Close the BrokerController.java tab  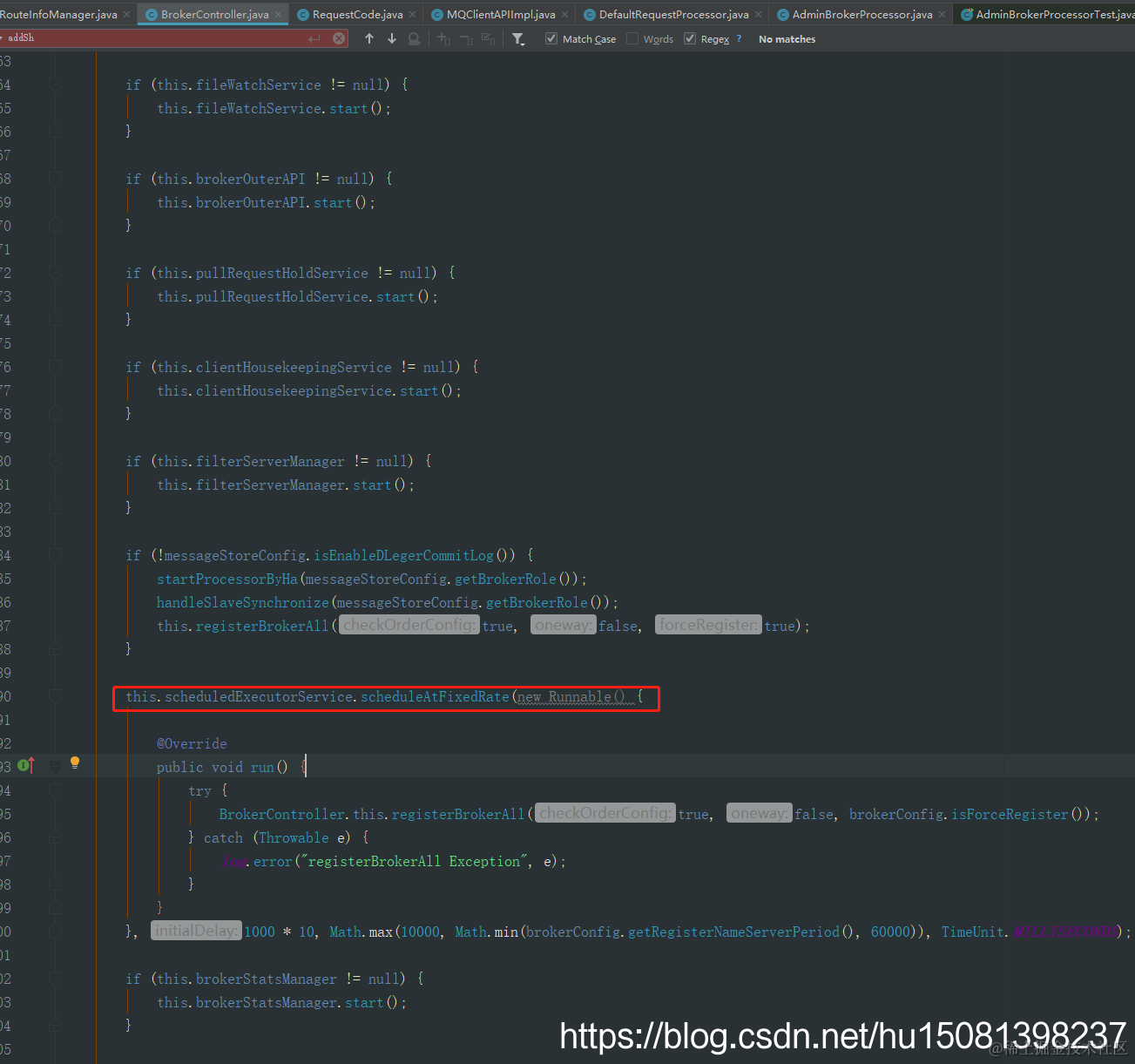[x=279, y=14]
